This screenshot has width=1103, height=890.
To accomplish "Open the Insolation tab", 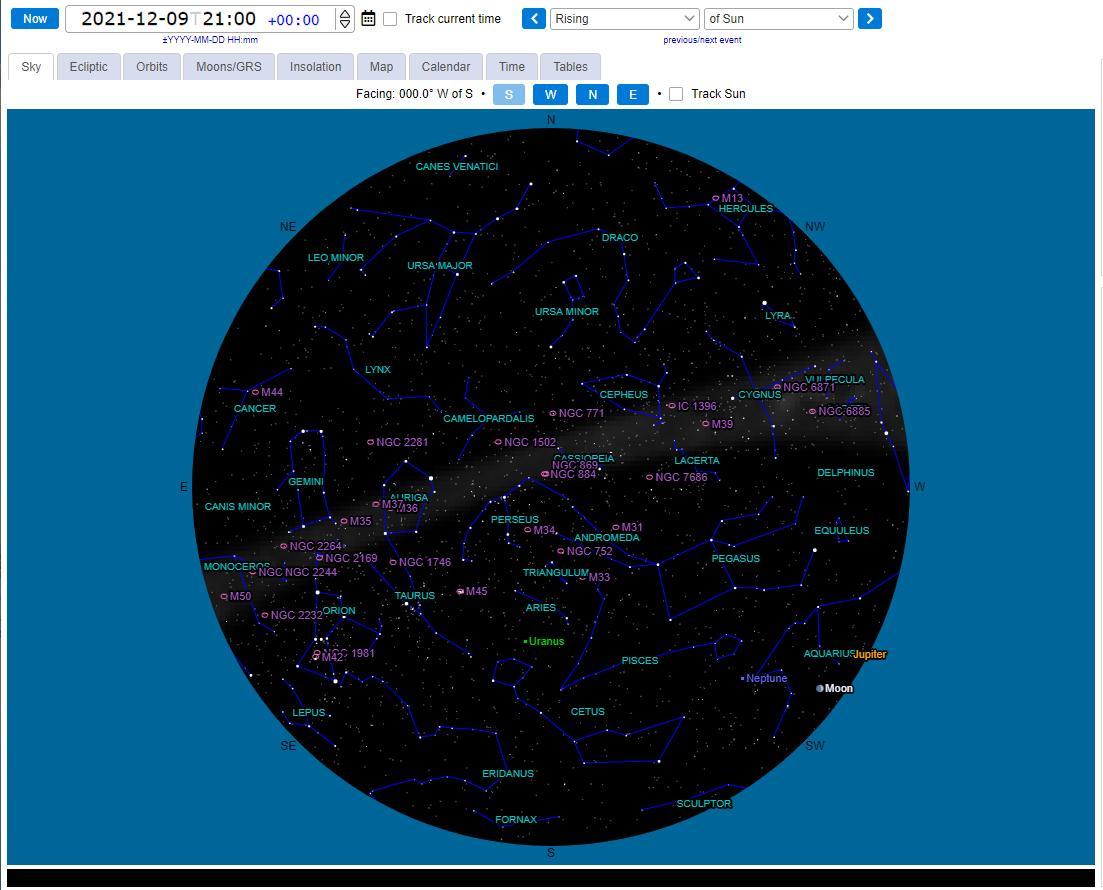I will pos(315,67).
